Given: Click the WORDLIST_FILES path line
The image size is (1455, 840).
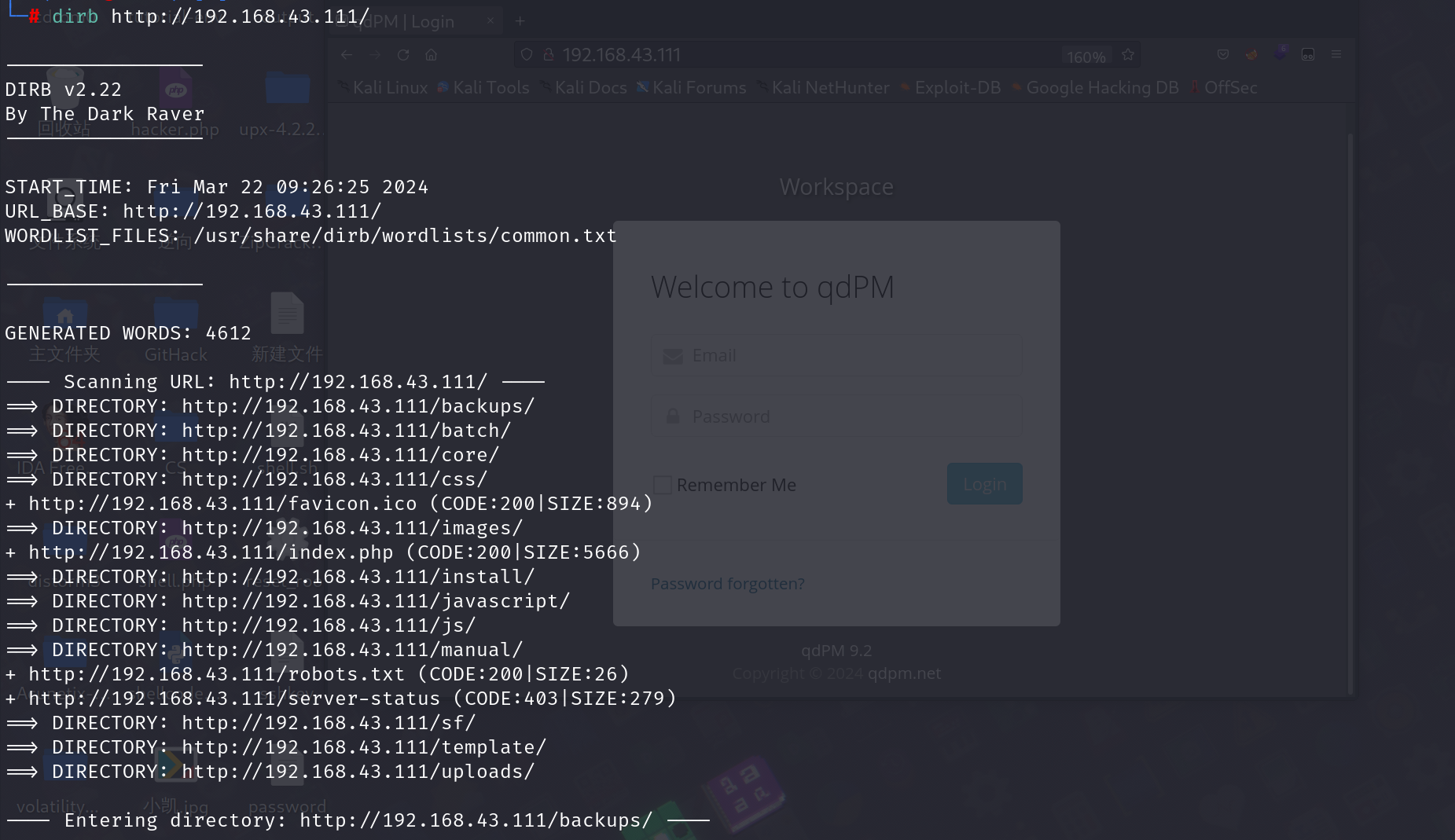Looking at the screenshot, I should click(311, 236).
